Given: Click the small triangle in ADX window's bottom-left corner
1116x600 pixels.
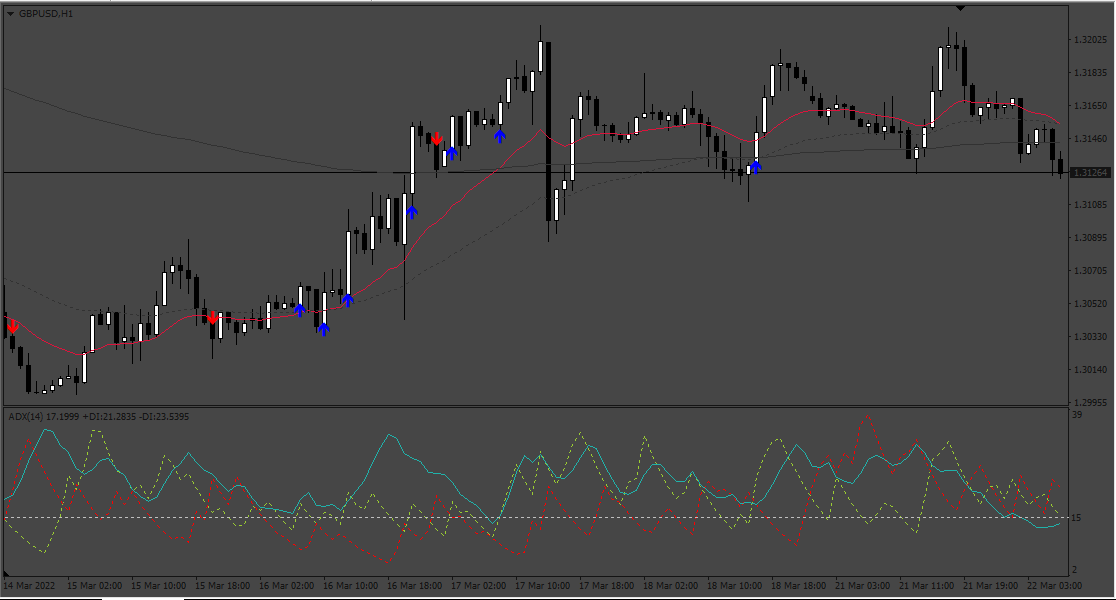Looking at the screenshot, I should coord(7,573).
